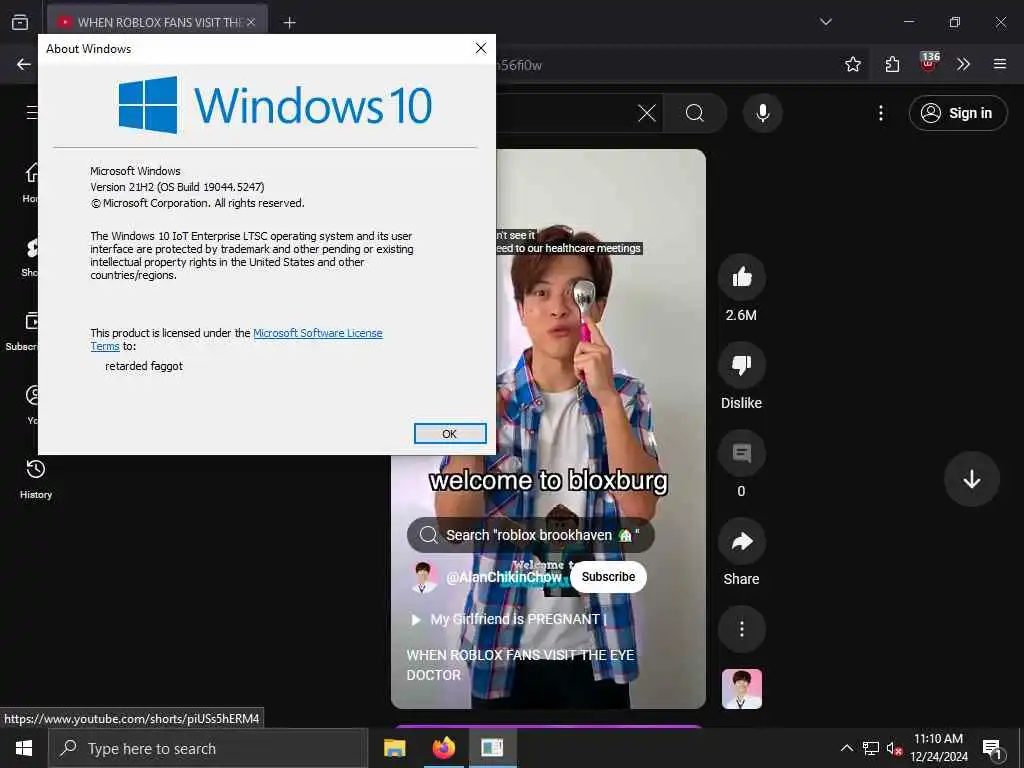This screenshot has width=1024, height=768.
Task: Open clock showing 11:10 AM
Action: coord(938,748)
